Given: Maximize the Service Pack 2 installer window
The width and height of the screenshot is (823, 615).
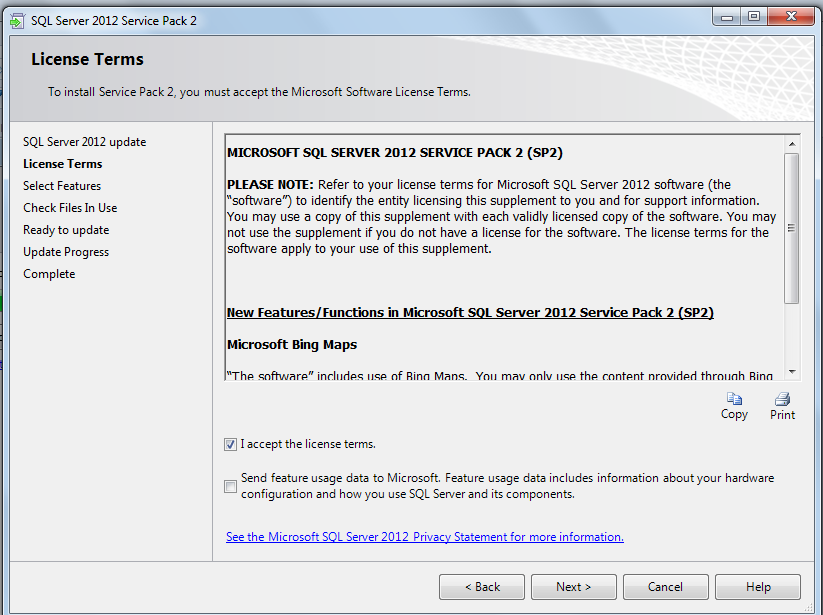Looking at the screenshot, I should pyautogui.click(x=754, y=17).
